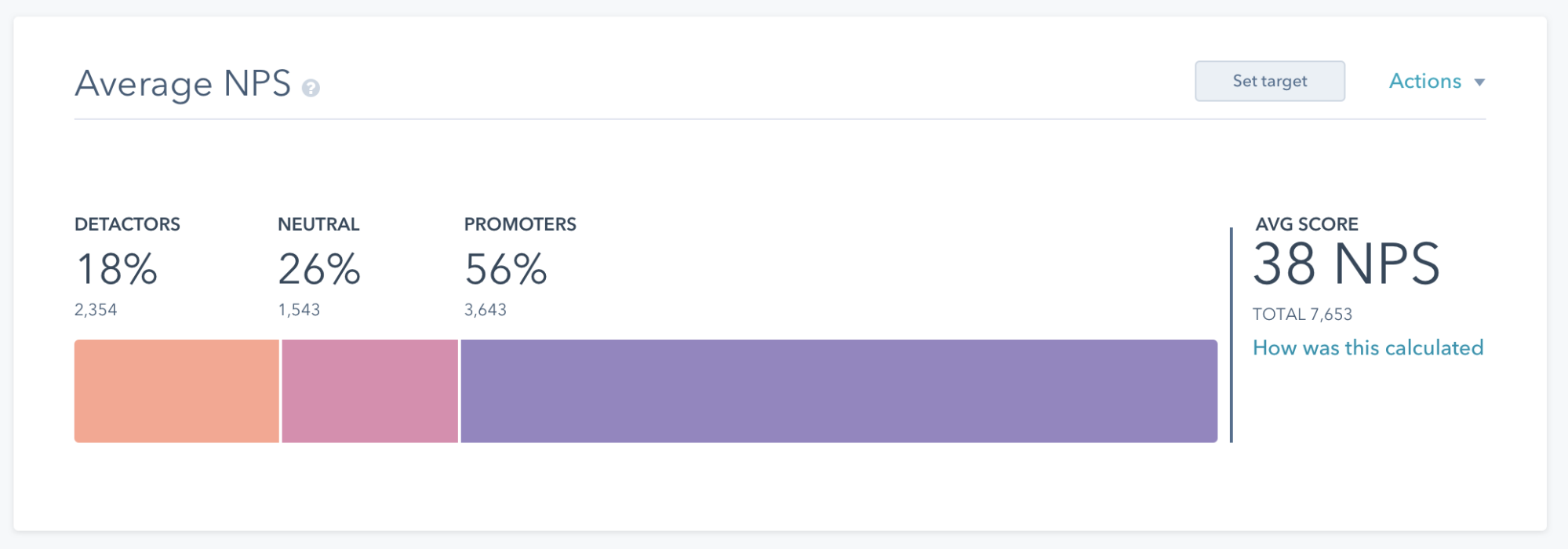Viewport: 1568px width, 549px height.
Task: Click the 38 NPS score value
Action: (x=1346, y=264)
